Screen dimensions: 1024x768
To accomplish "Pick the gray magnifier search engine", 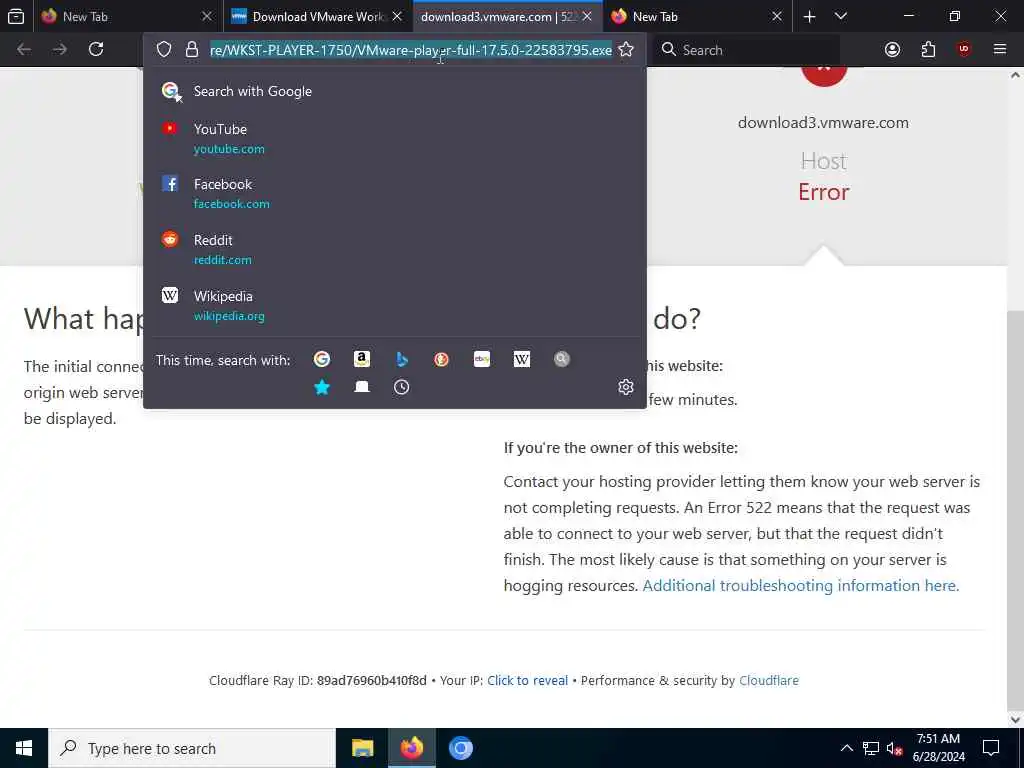I will (x=562, y=359).
